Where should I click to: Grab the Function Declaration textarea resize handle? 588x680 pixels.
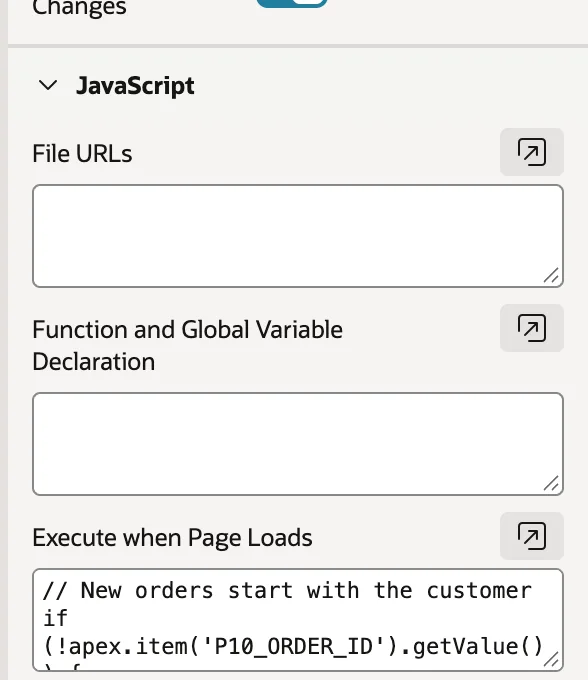(x=552, y=484)
